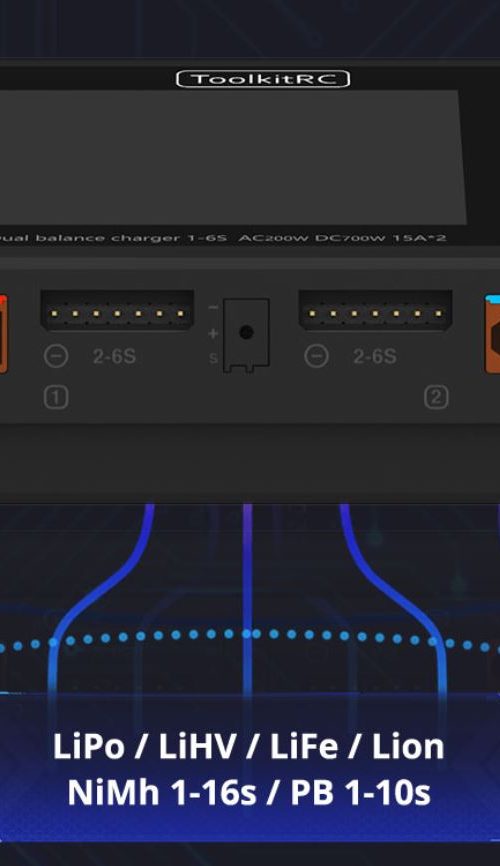The image size is (500, 866).
Task: Click the right 2-6S label
Action: (375, 356)
